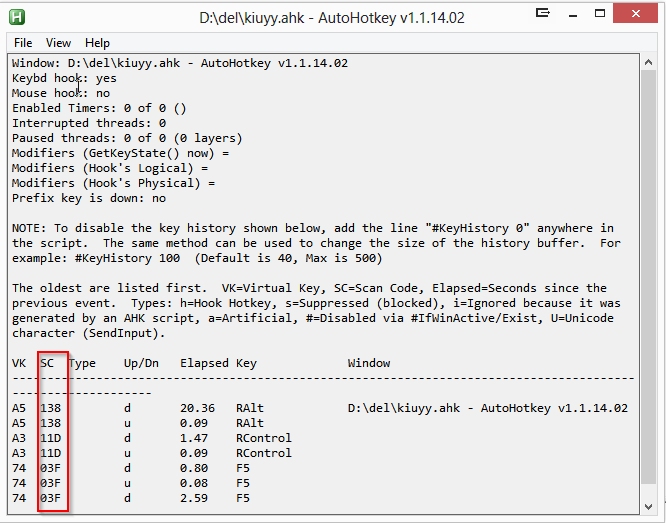Image resolution: width=666 pixels, height=523 pixels.
Task: Click the 'VK' column header
Action: [19, 363]
